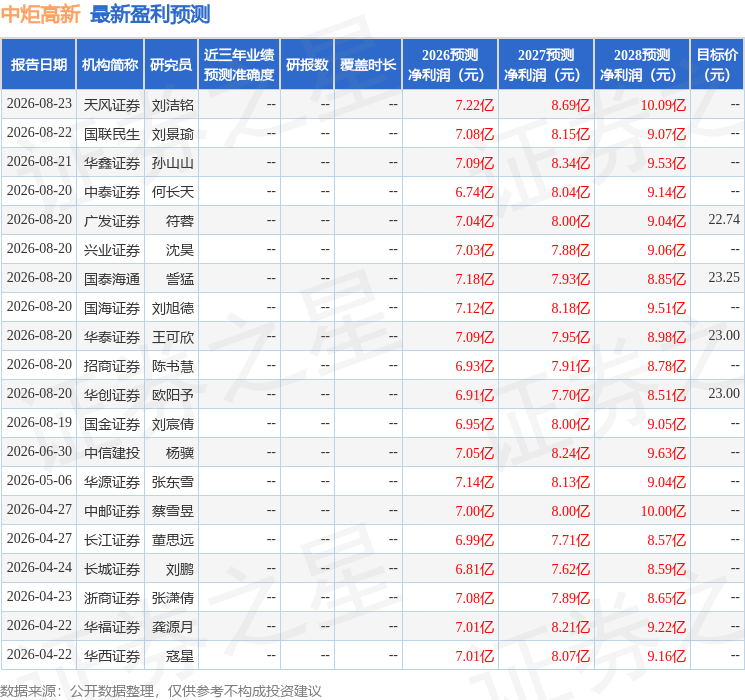This screenshot has width=745, height=700.
Task: Click the 覆盖时长 column header
Action: (368, 65)
